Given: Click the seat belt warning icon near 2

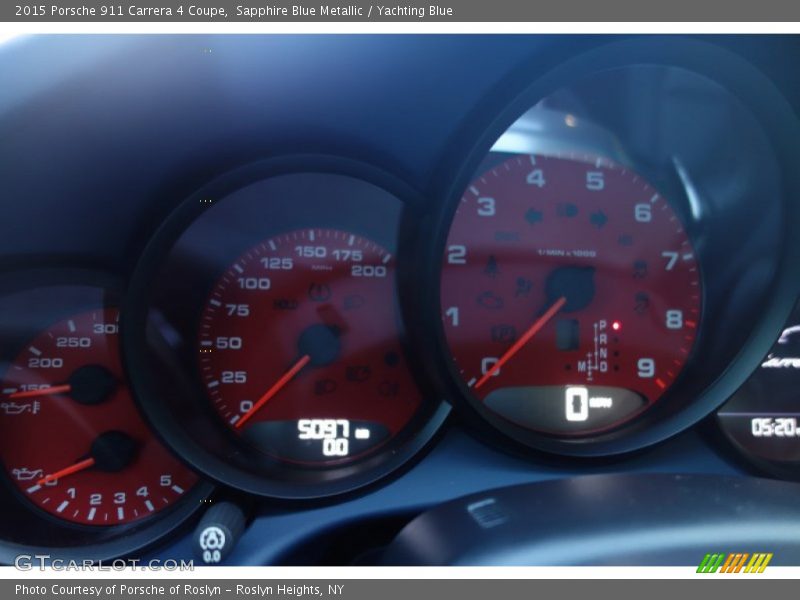Looking at the screenshot, I should pyautogui.click(x=491, y=266).
